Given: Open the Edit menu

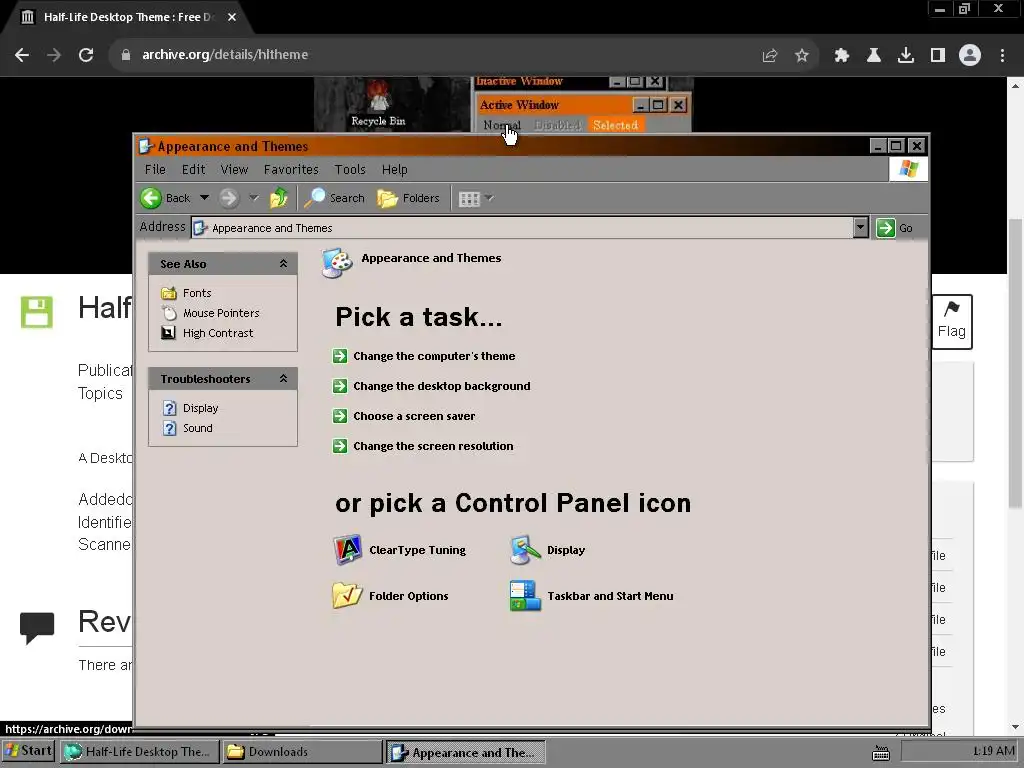Looking at the screenshot, I should click(x=193, y=170).
